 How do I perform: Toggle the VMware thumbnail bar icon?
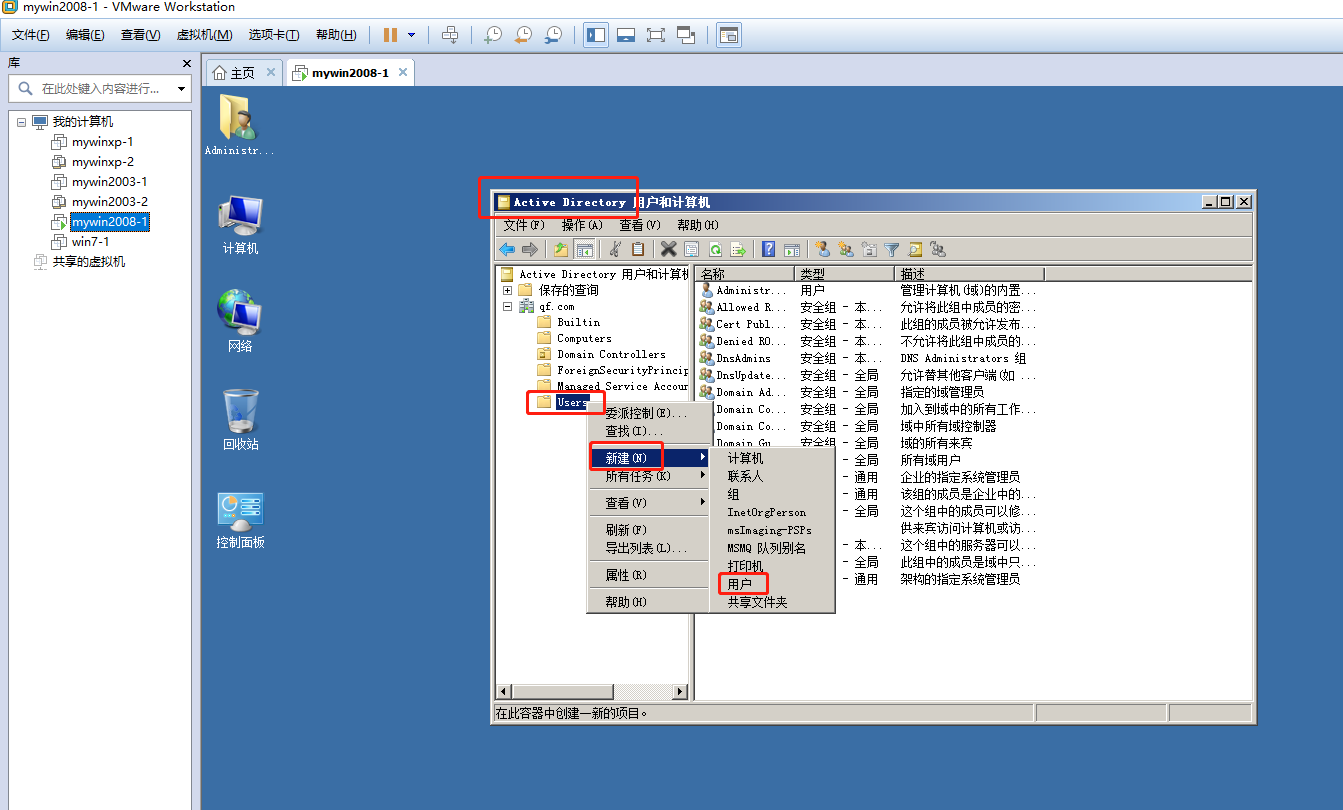[626, 34]
